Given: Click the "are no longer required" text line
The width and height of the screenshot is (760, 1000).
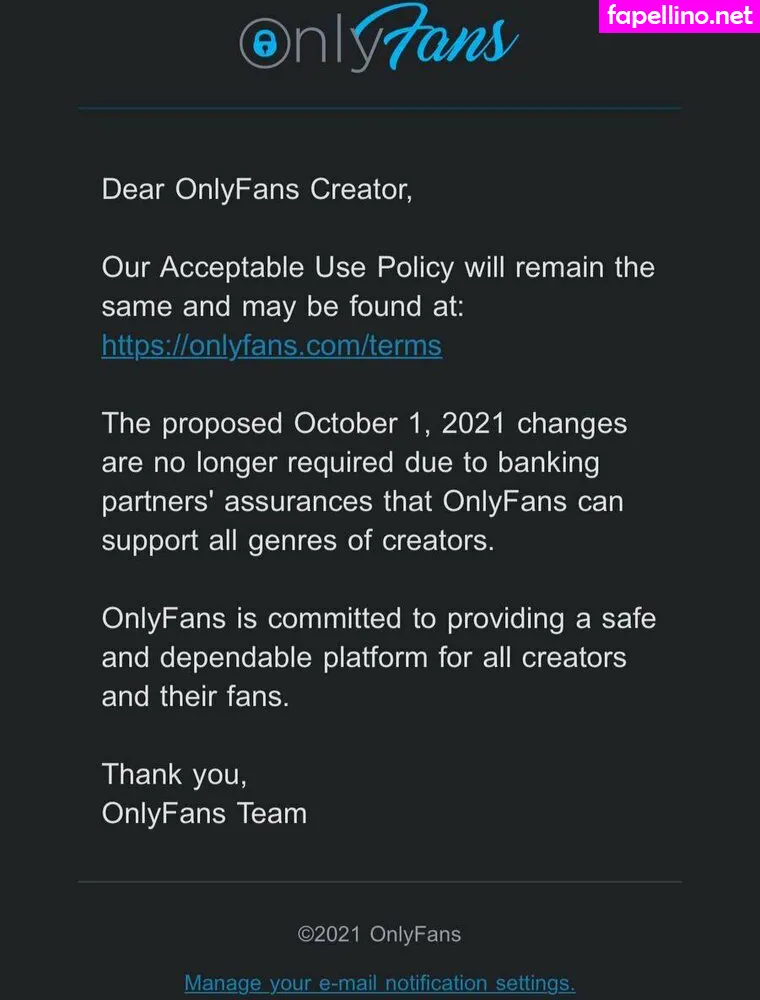Looking at the screenshot, I should click(x=350, y=463).
